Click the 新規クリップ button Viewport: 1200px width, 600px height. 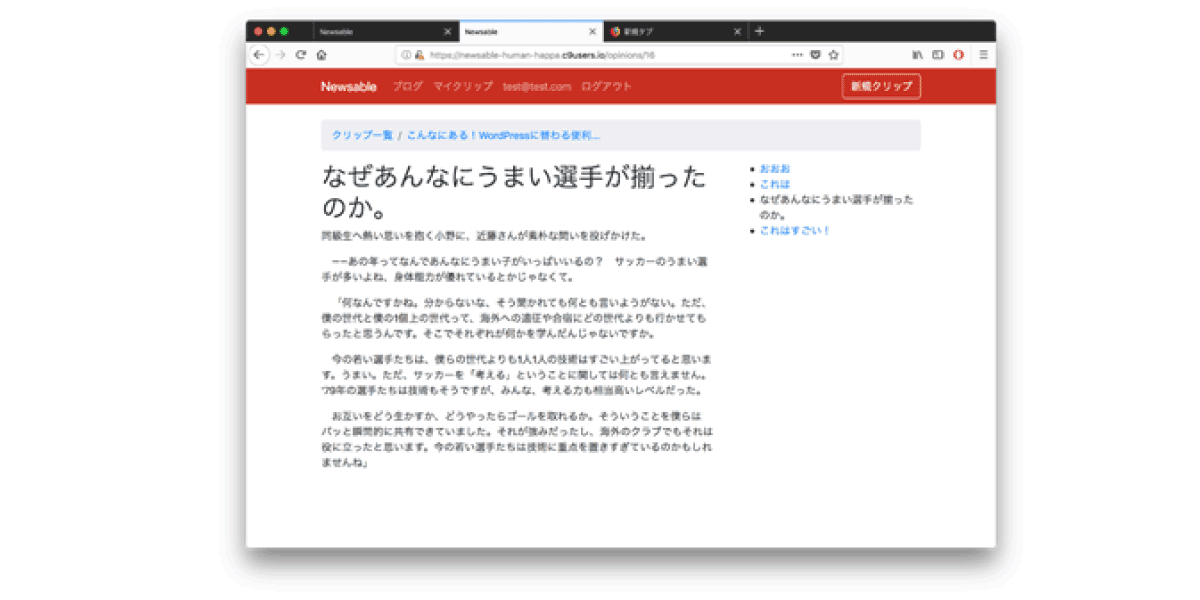tap(881, 87)
